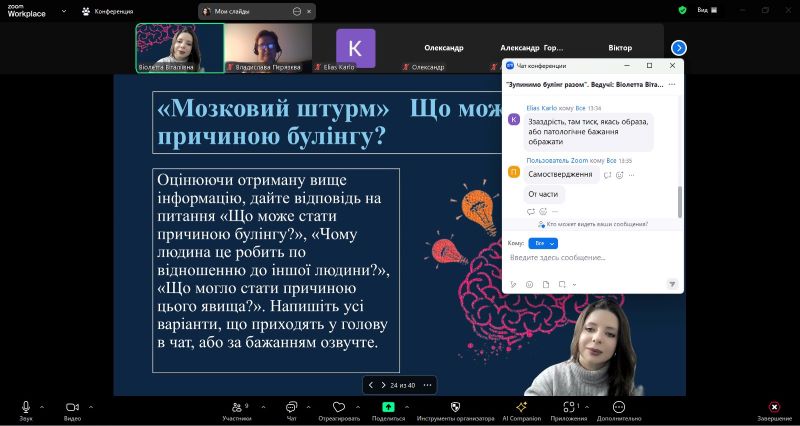The image size is (800, 426).
Task: Mute microphone with the Звук button
Action: click(26, 410)
